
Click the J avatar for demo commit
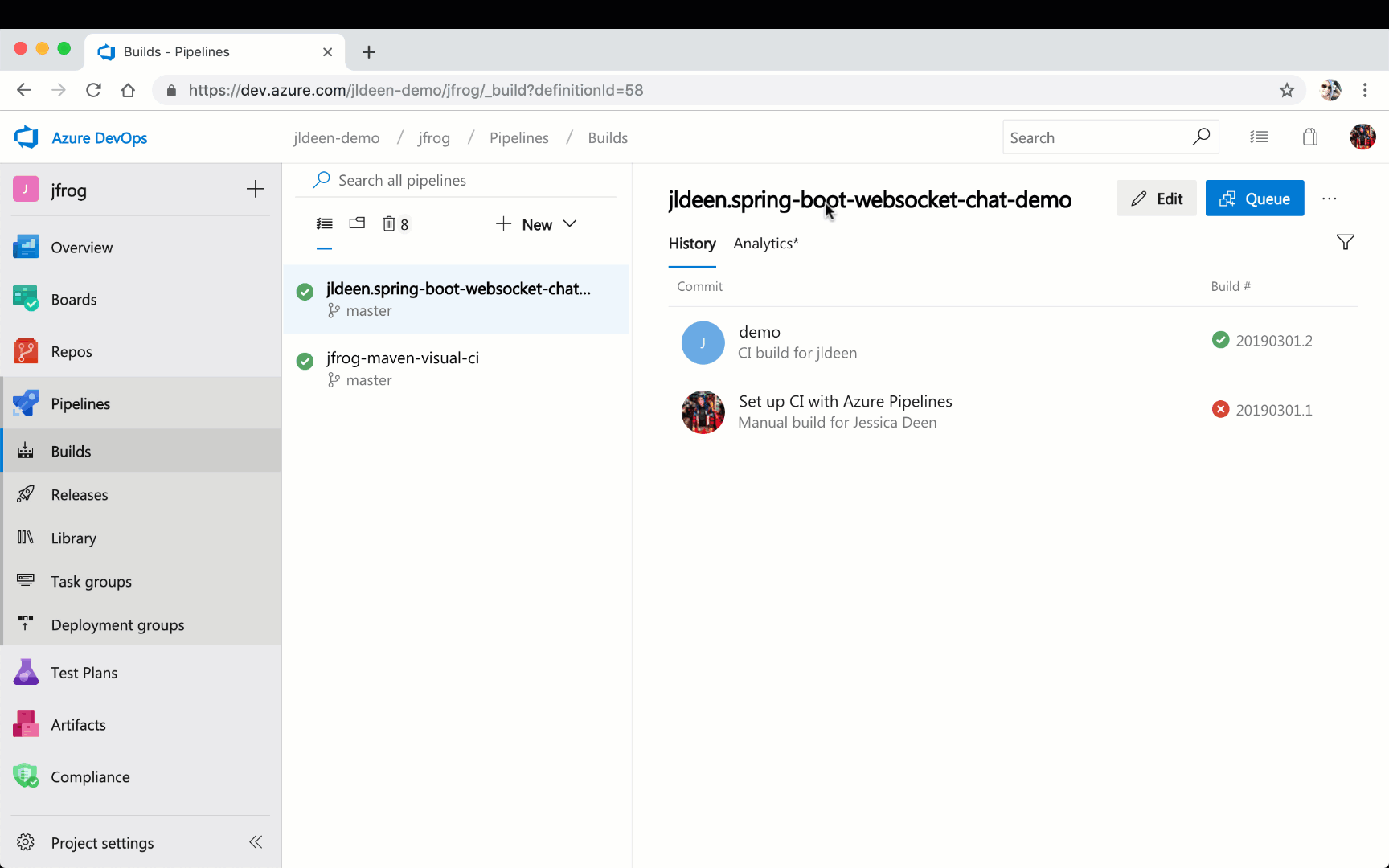pos(703,342)
